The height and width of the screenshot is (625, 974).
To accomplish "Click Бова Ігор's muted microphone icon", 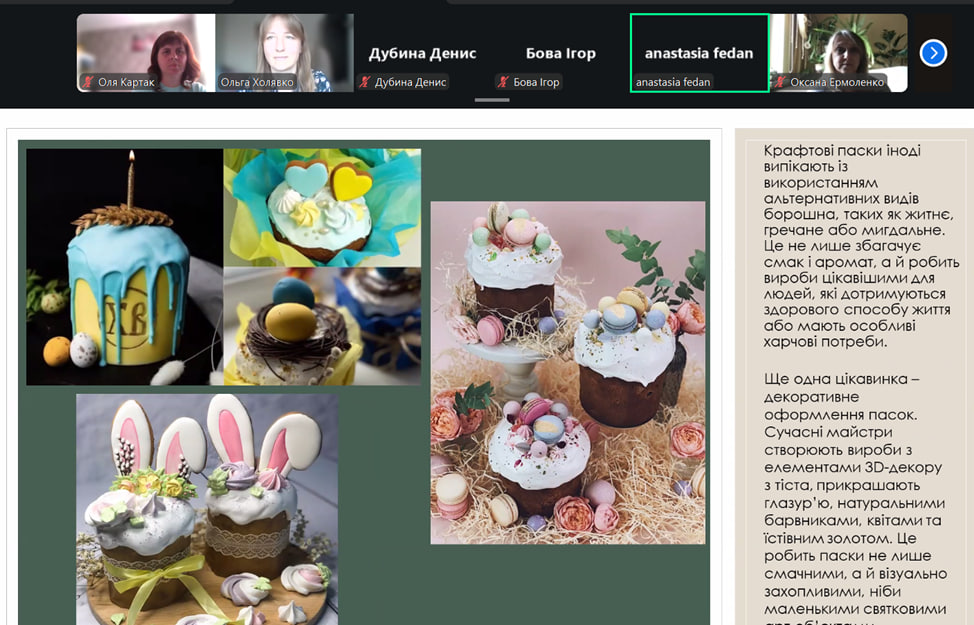I will coord(504,83).
